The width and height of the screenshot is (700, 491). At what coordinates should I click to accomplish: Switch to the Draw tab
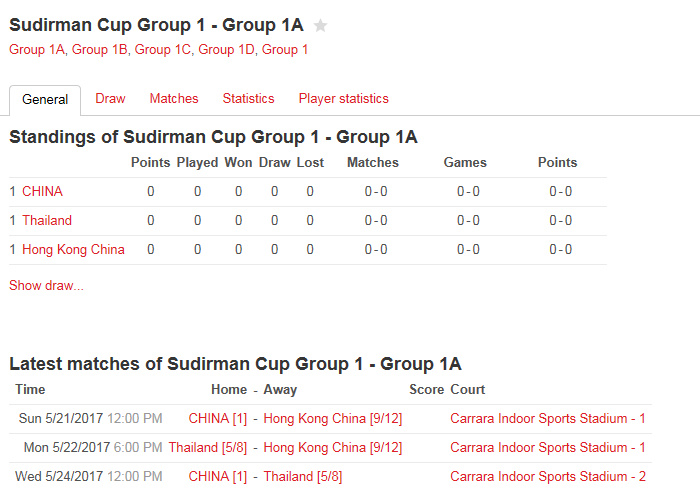pos(110,99)
